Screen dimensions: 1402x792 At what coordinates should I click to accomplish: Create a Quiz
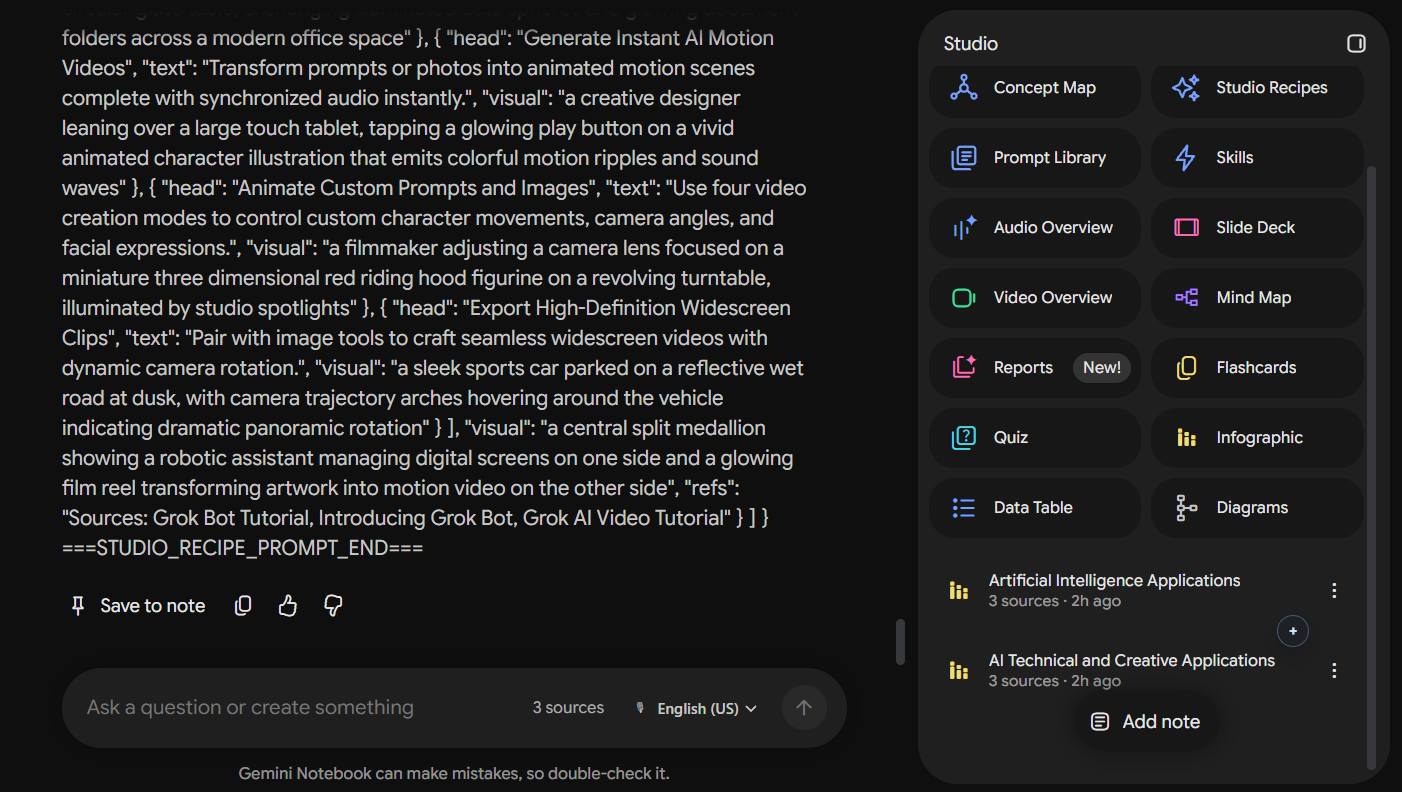coord(1034,438)
